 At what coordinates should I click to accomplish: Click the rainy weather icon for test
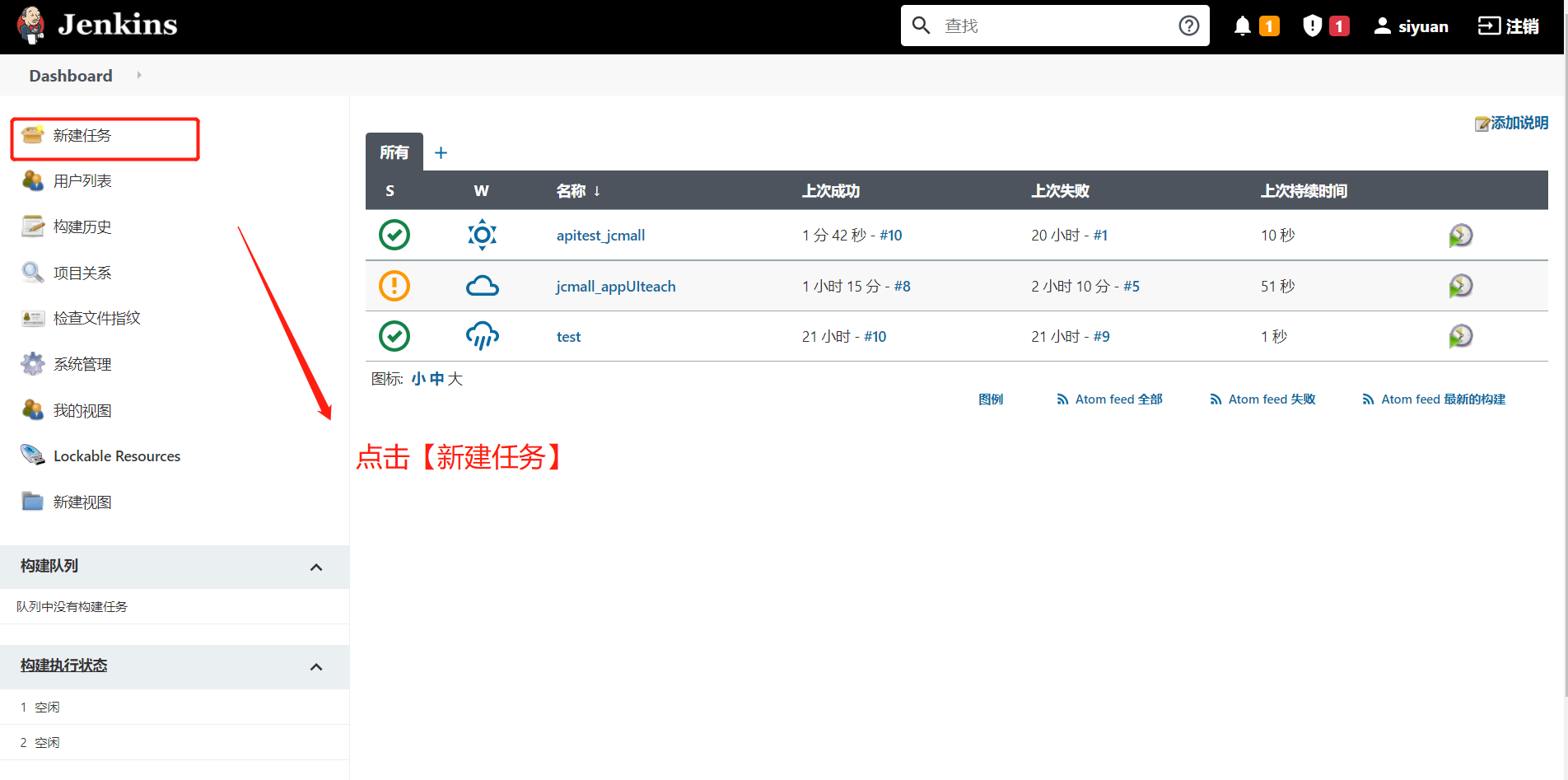(483, 336)
